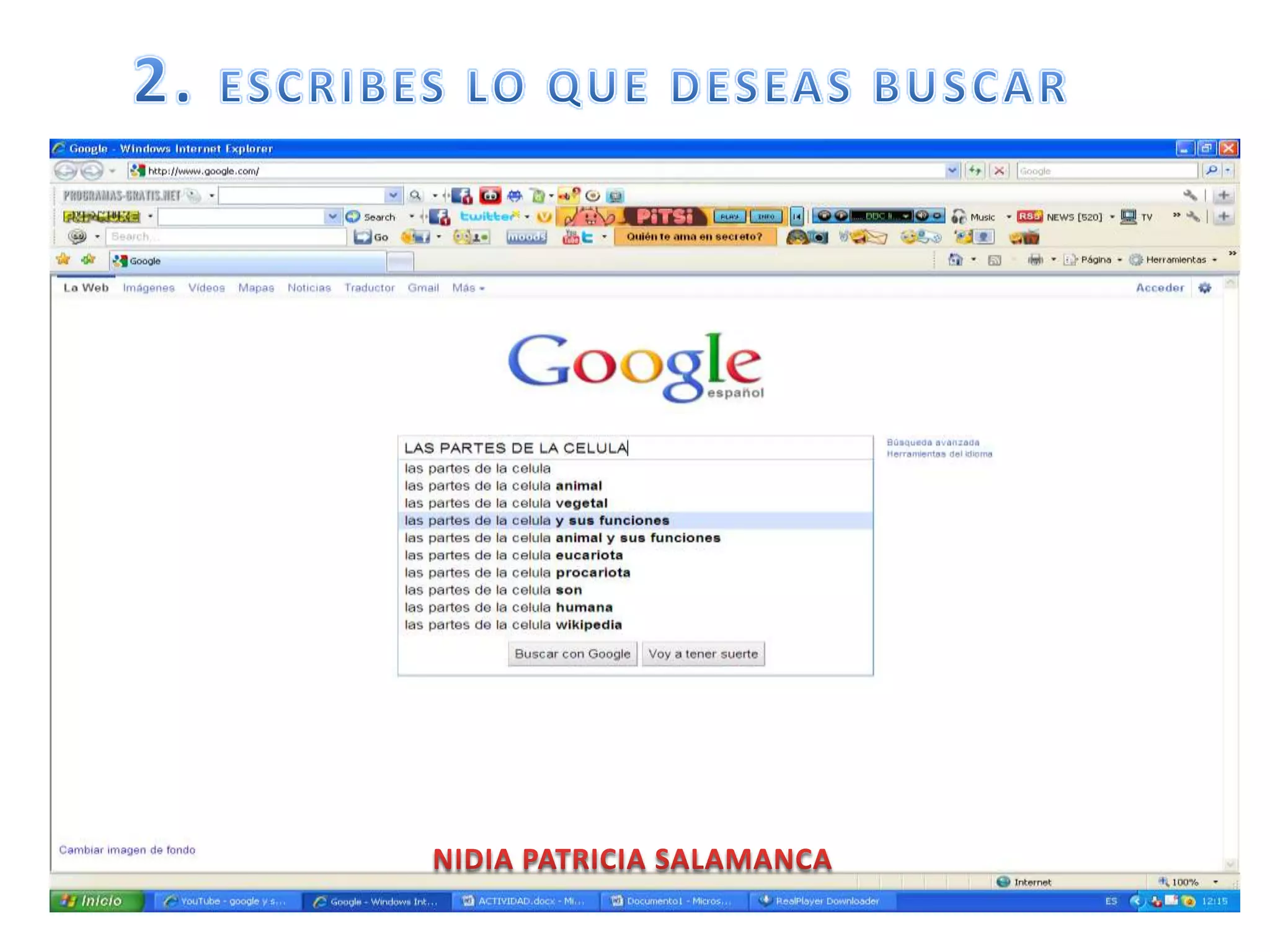Click the Feeds RSS icon on command bar
1270x952 pixels.
[x=994, y=260]
